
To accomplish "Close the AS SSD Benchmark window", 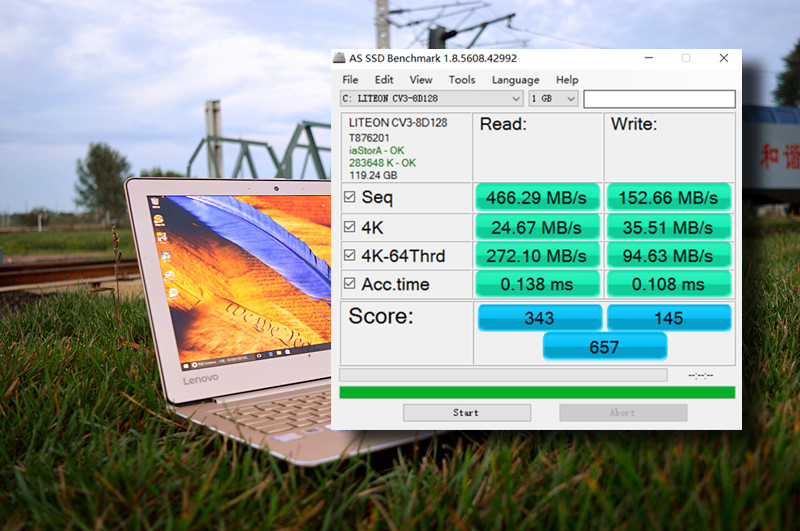I will [x=723, y=58].
